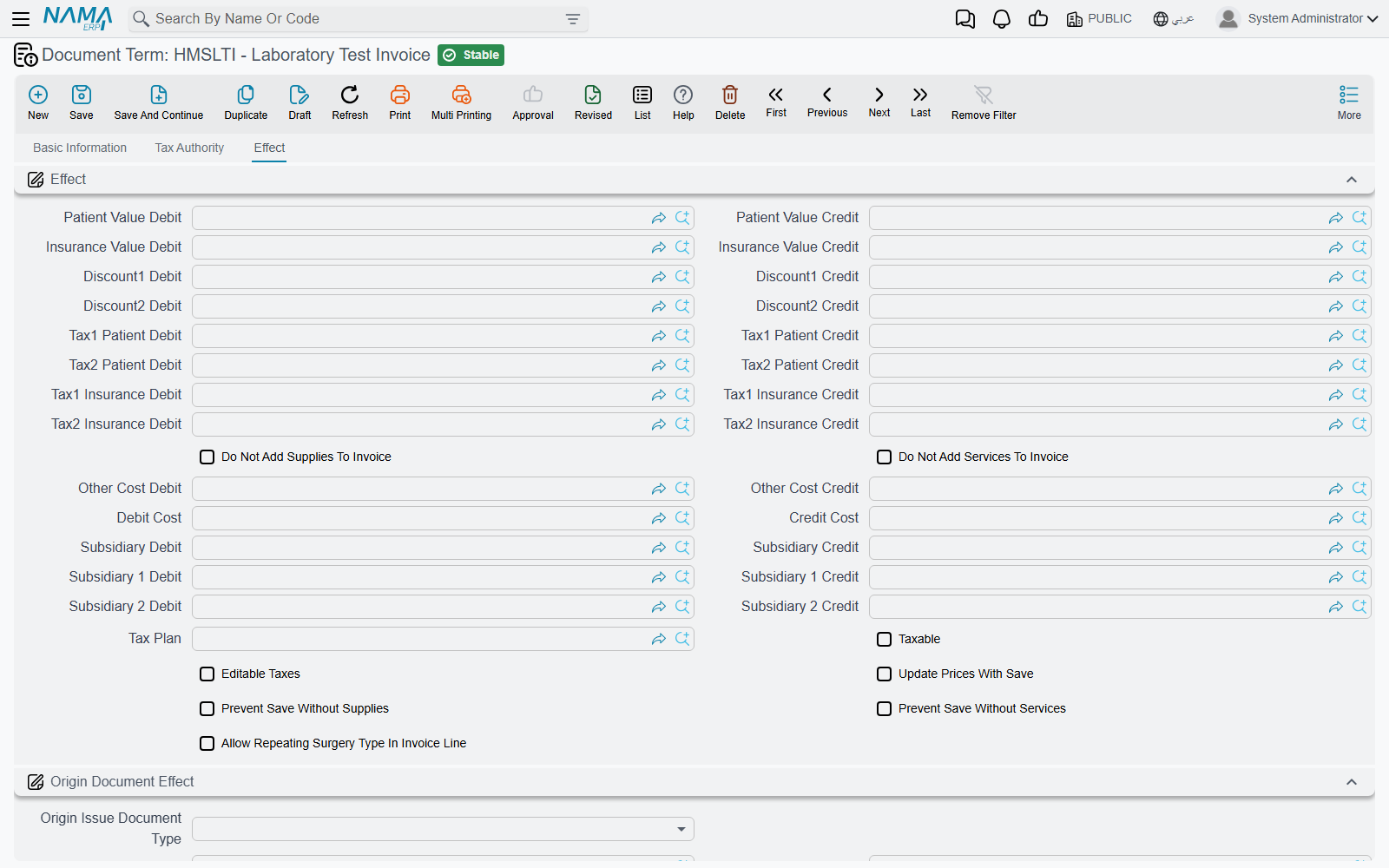Screen dimensions: 1389x868
Task: Tick Prevent Save Without Supplies
Action: click(207, 708)
